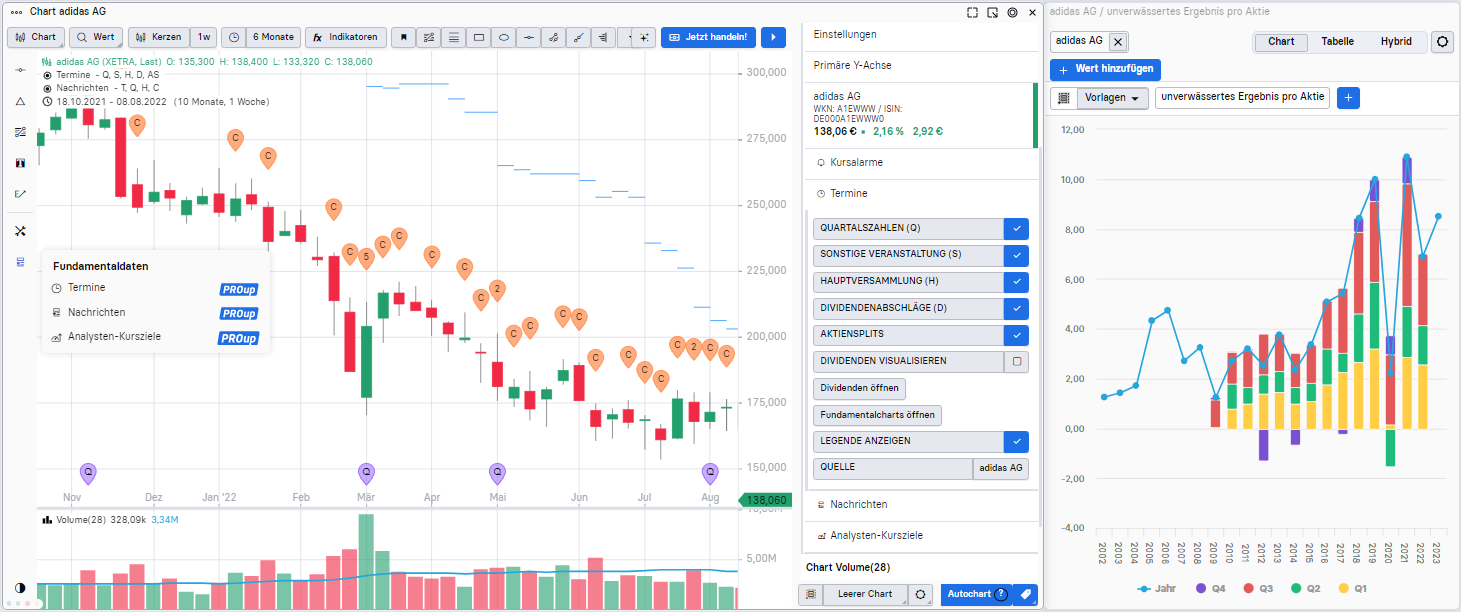Enable Dividenden visualisieren checkbox
Image resolution: width=1461 pixels, height=612 pixels.
click(1016, 362)
